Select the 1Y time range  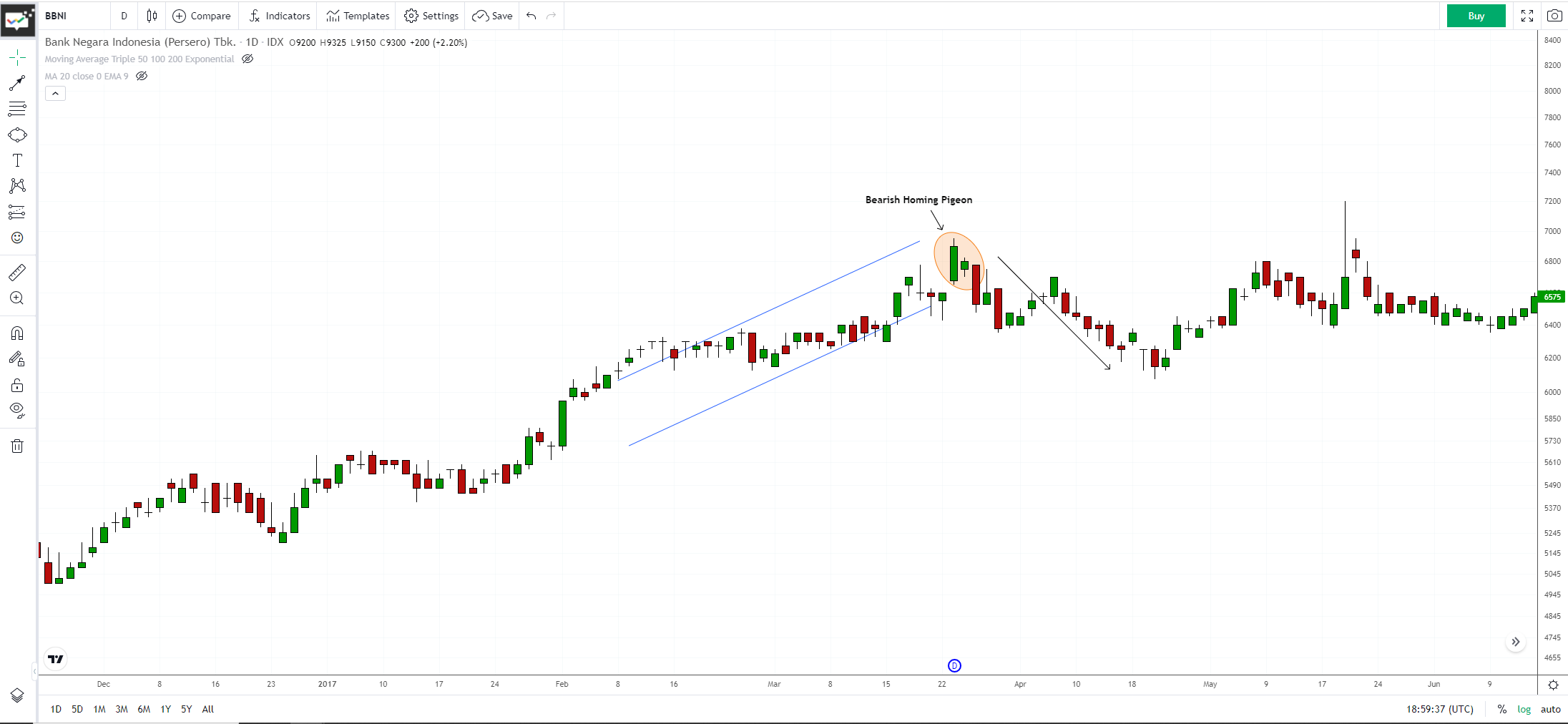click(165, 709)
